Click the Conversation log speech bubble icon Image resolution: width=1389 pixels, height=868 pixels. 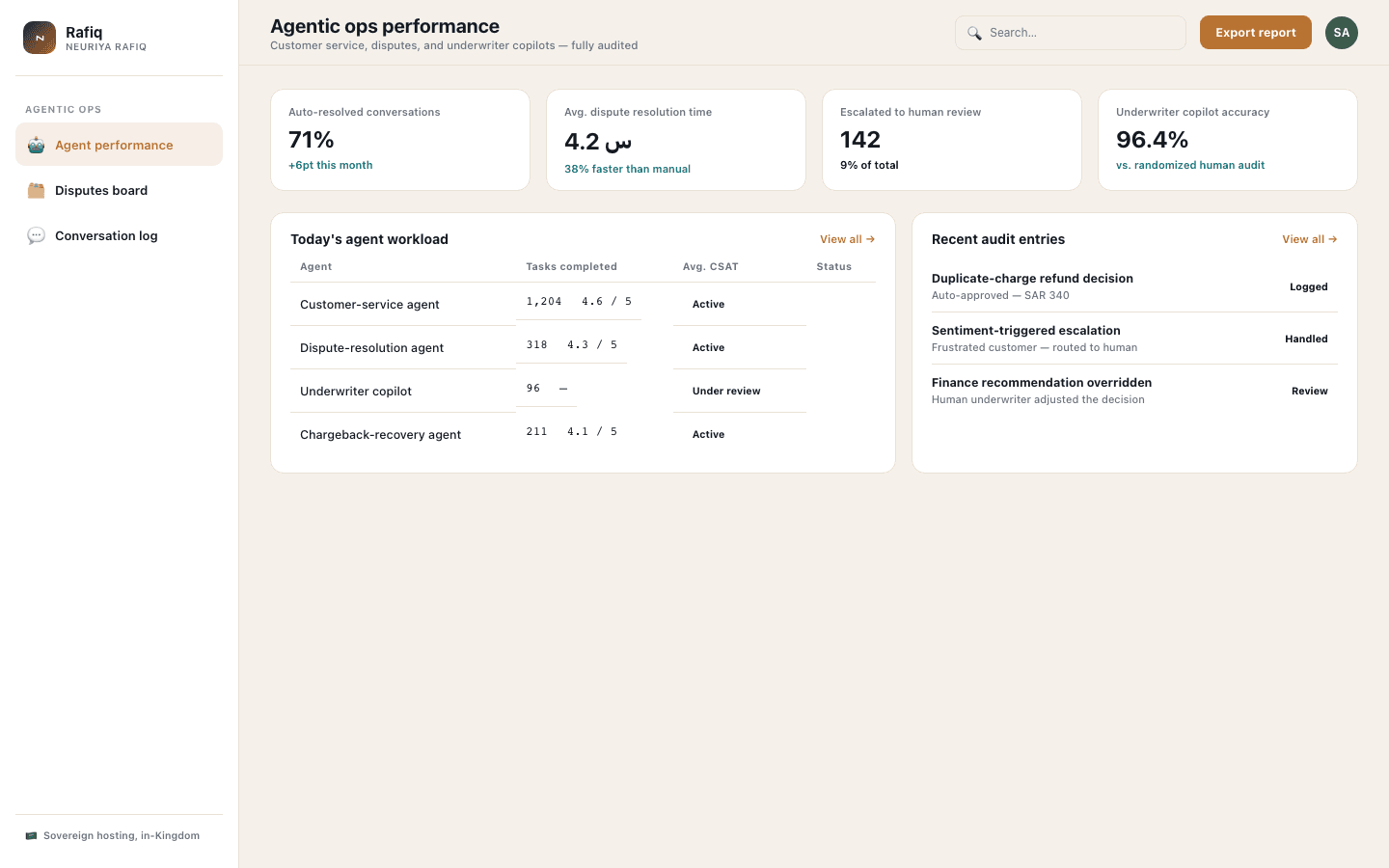coord(36,235)
